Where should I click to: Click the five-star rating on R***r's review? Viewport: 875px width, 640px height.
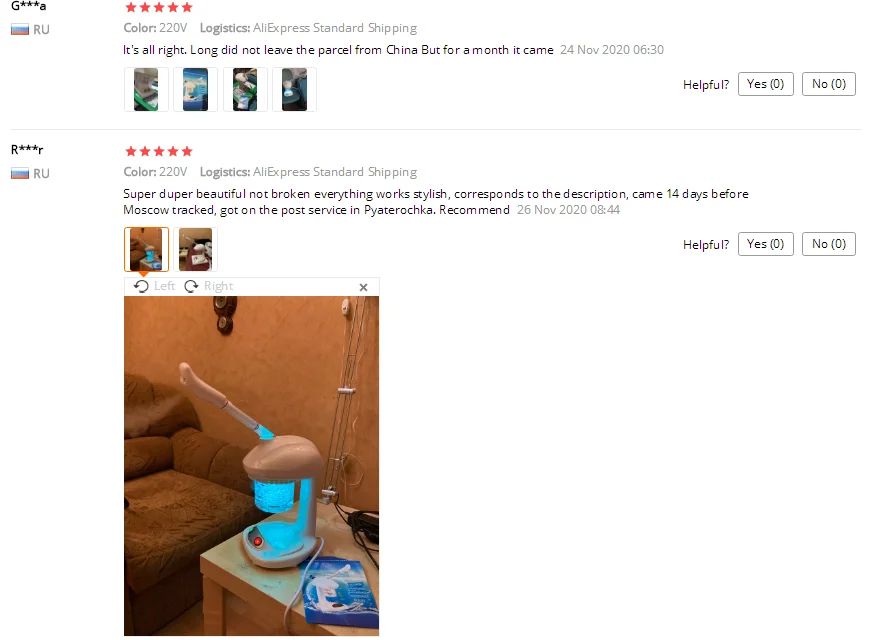[x=159, y=151]
